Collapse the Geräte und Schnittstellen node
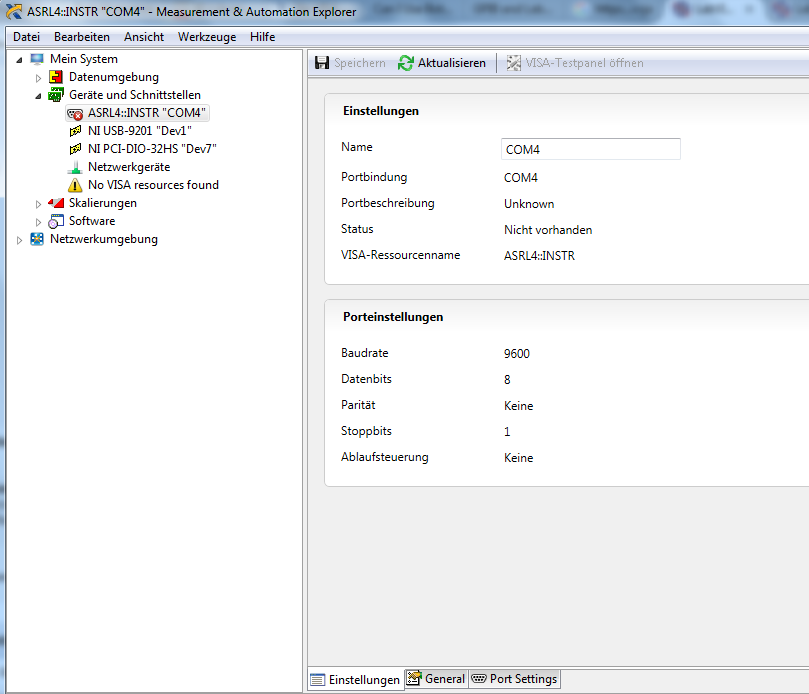The width and height of the screenshot is (809, 694). pos(38,96)
